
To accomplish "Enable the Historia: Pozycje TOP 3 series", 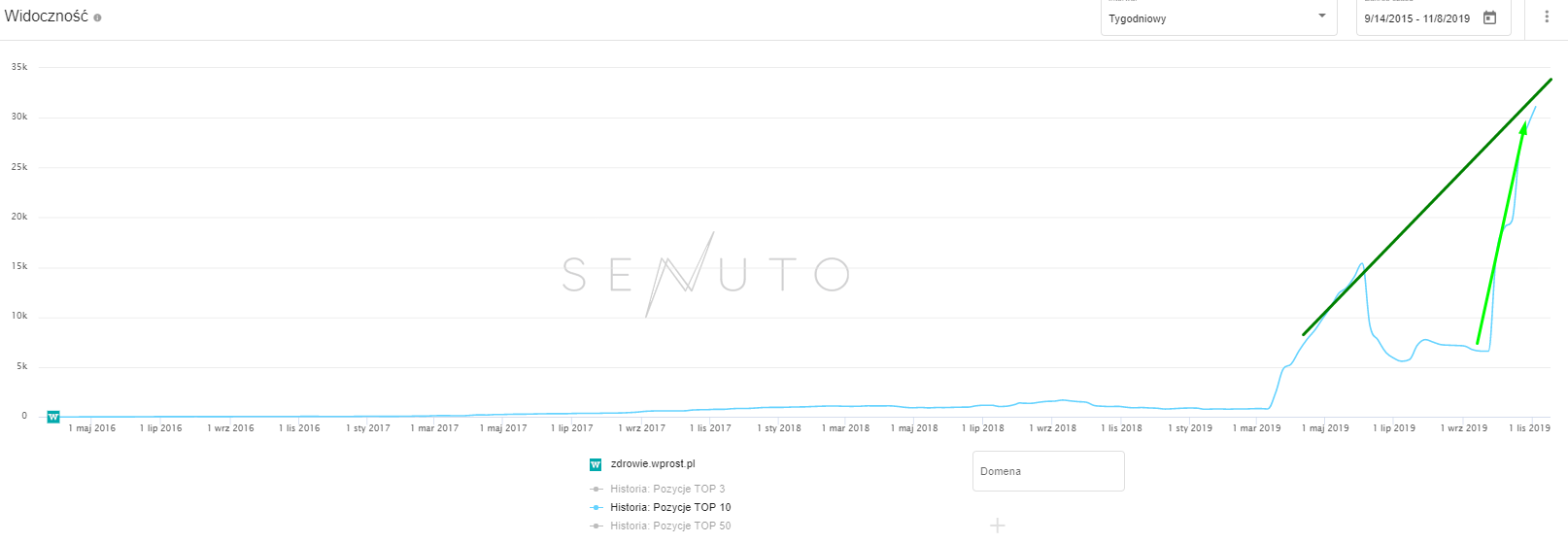I will point(667,489).
